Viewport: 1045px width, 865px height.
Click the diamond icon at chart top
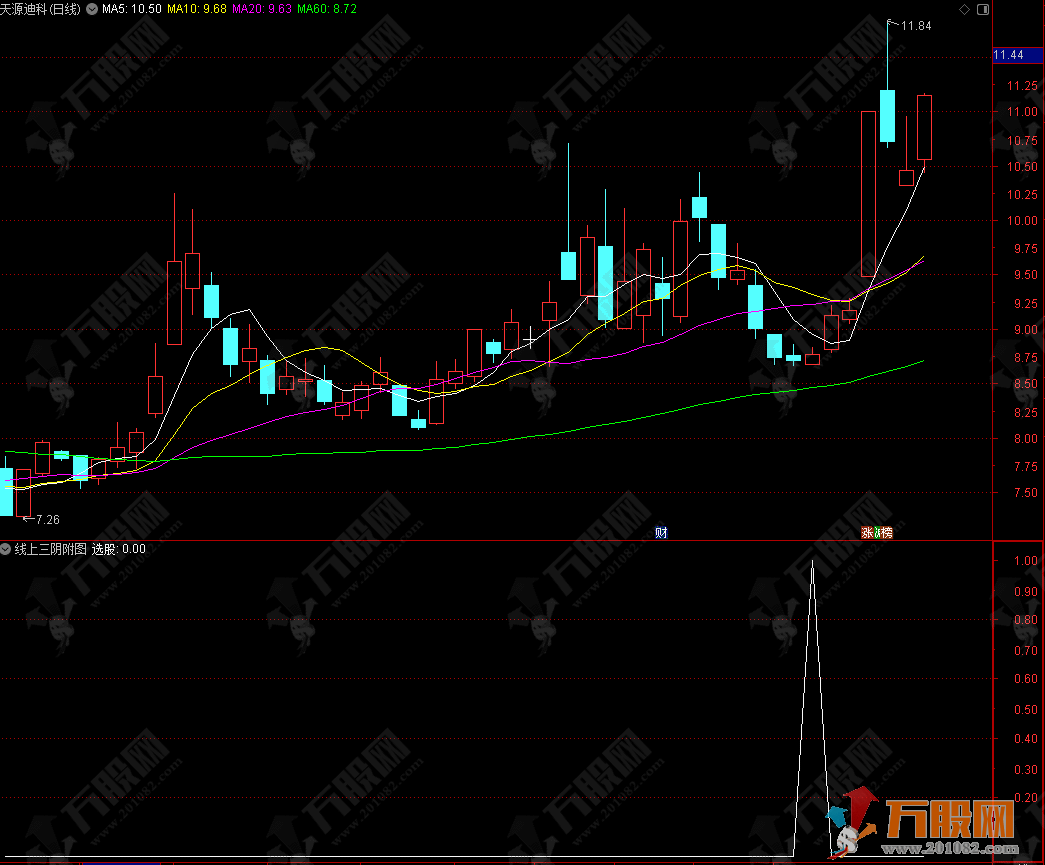(x=964, y=9)
